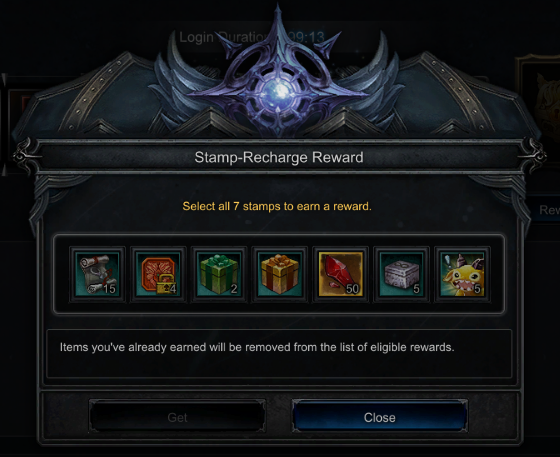This screenshot has height=457, width=560.
Task: Click the Stamp-Recharge Reward title bar
Action: pyautogui.click(x=279, y=157)
